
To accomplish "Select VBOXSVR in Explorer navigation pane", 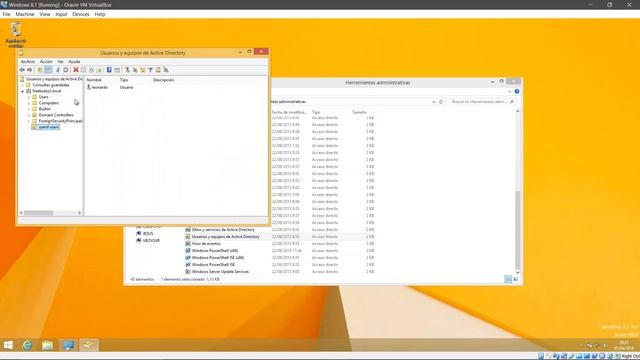I will [151, 241].
